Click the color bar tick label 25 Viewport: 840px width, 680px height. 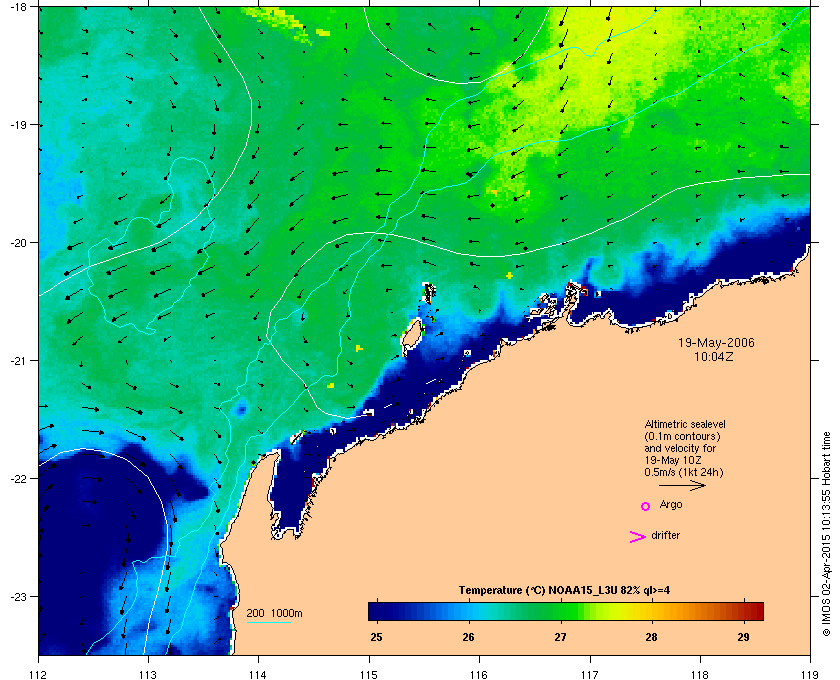pos(377,637)
